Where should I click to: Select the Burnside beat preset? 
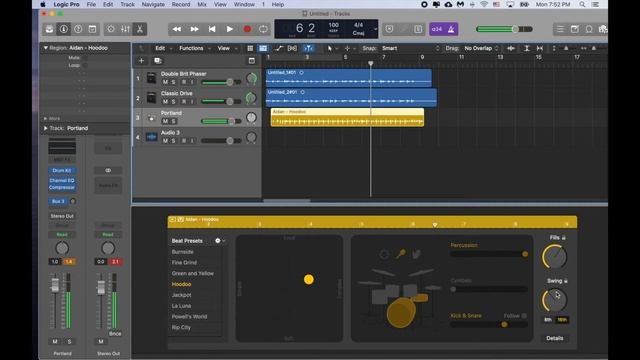click(182, 252)
